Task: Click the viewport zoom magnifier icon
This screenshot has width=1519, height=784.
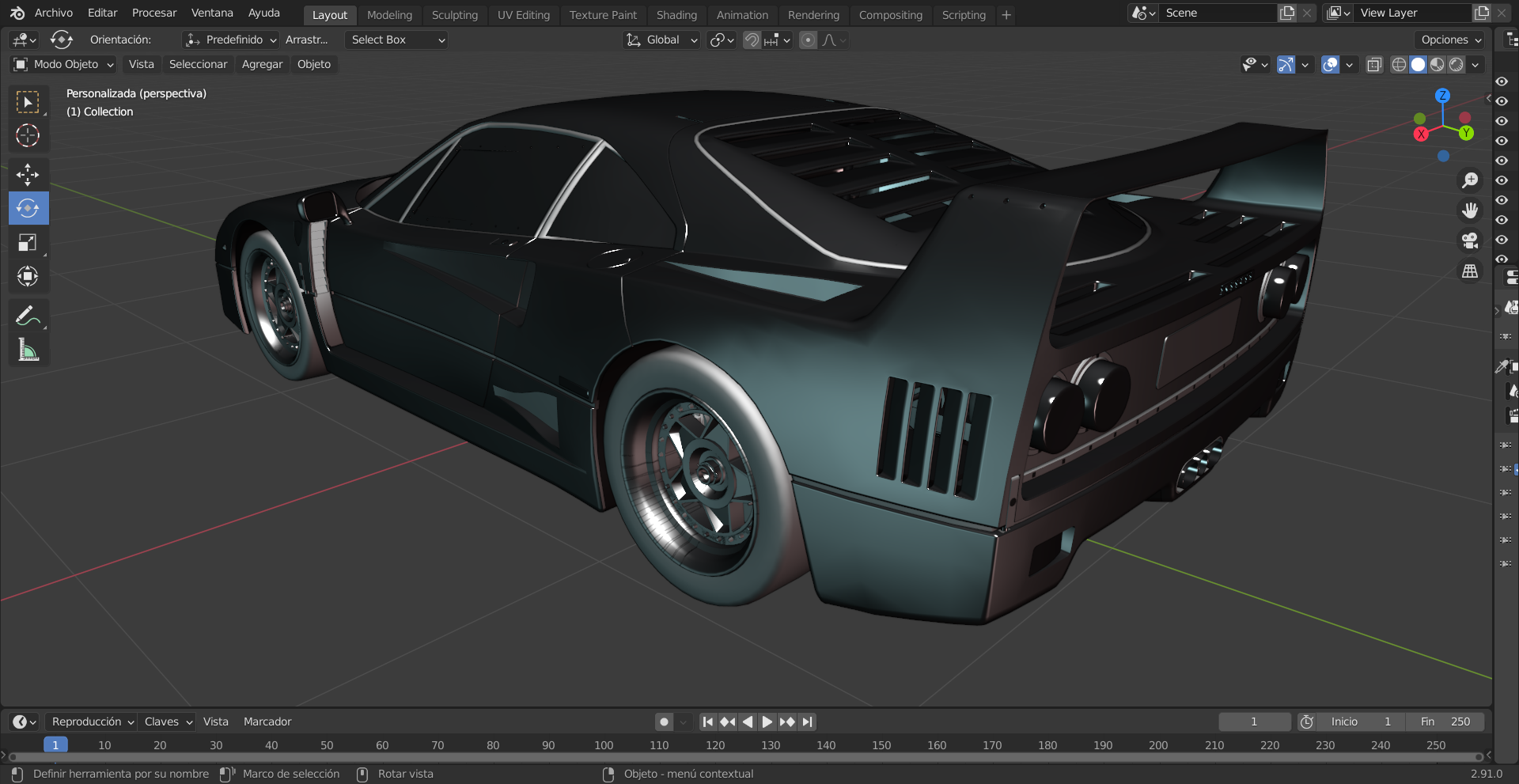Action: pos(1470,180)
